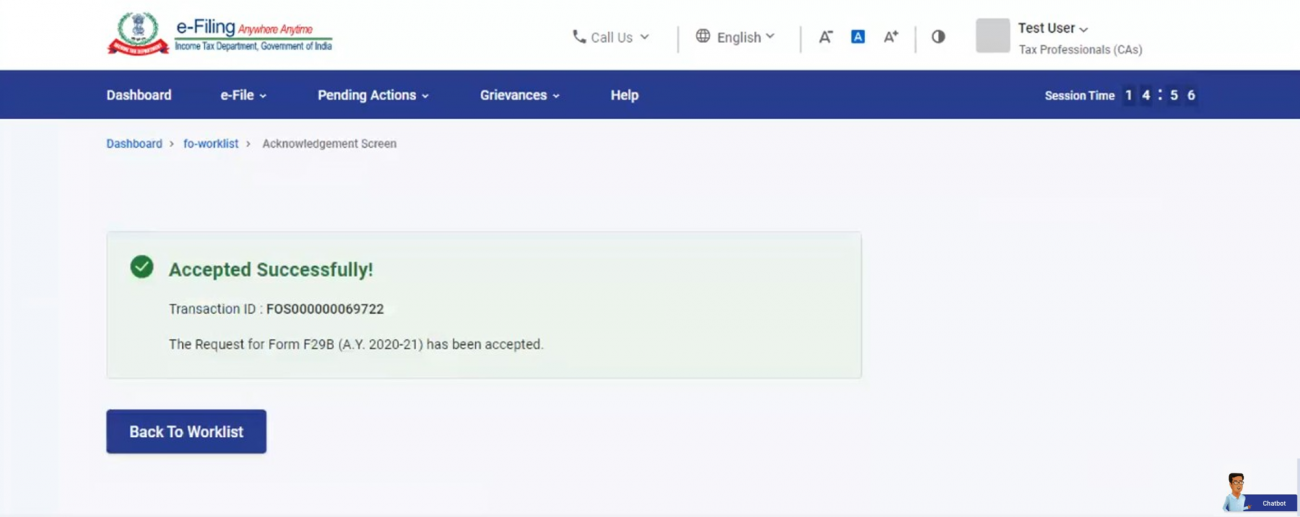The height and width of the screenshot is (517, 1300).
Task: Click the globe language icon
Action: pyautogui.click(x=703, y=36)
